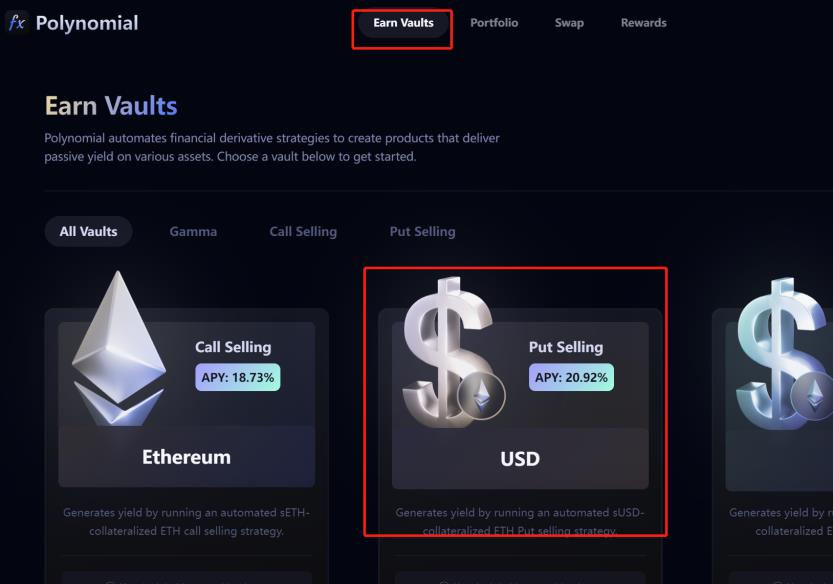
Task: Open the Earn Vaults tab
Action: click(403, 23)
